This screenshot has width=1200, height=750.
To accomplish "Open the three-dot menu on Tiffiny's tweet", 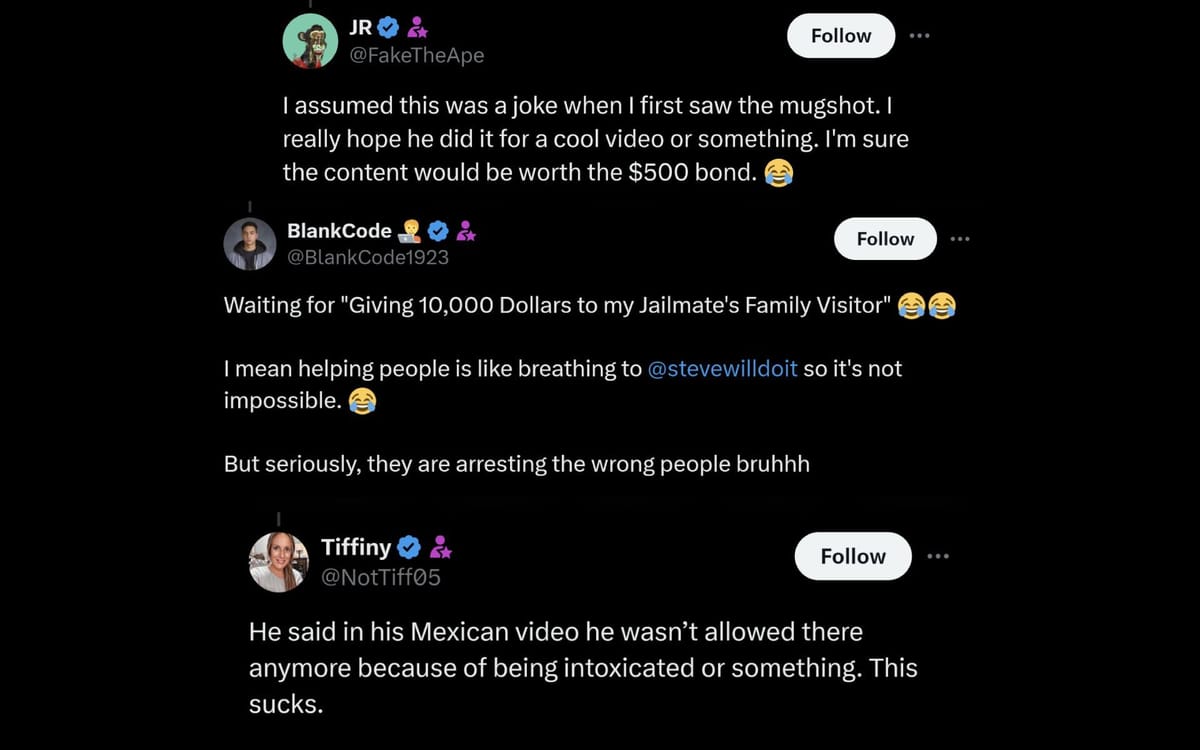I will (x=938, y=555).
